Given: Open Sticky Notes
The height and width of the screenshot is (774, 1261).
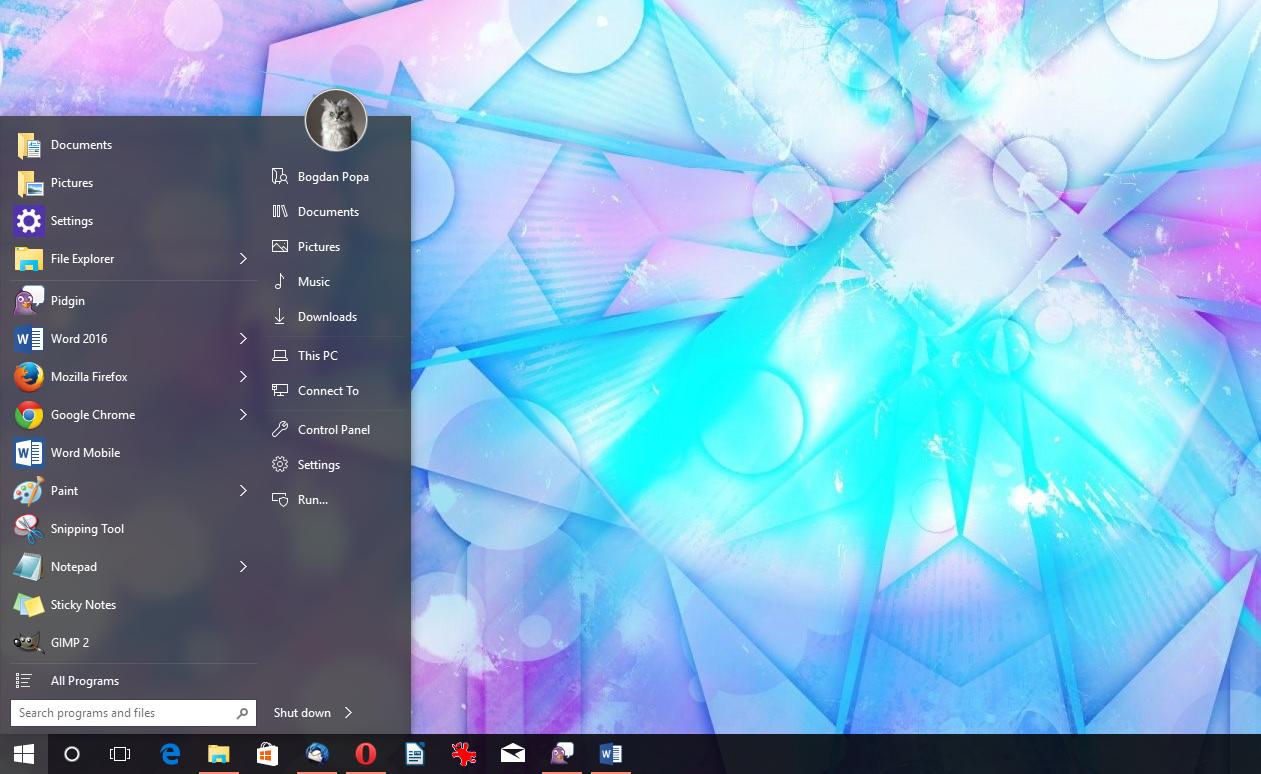Looking at the screenshot, I should [x=133, y=605].
